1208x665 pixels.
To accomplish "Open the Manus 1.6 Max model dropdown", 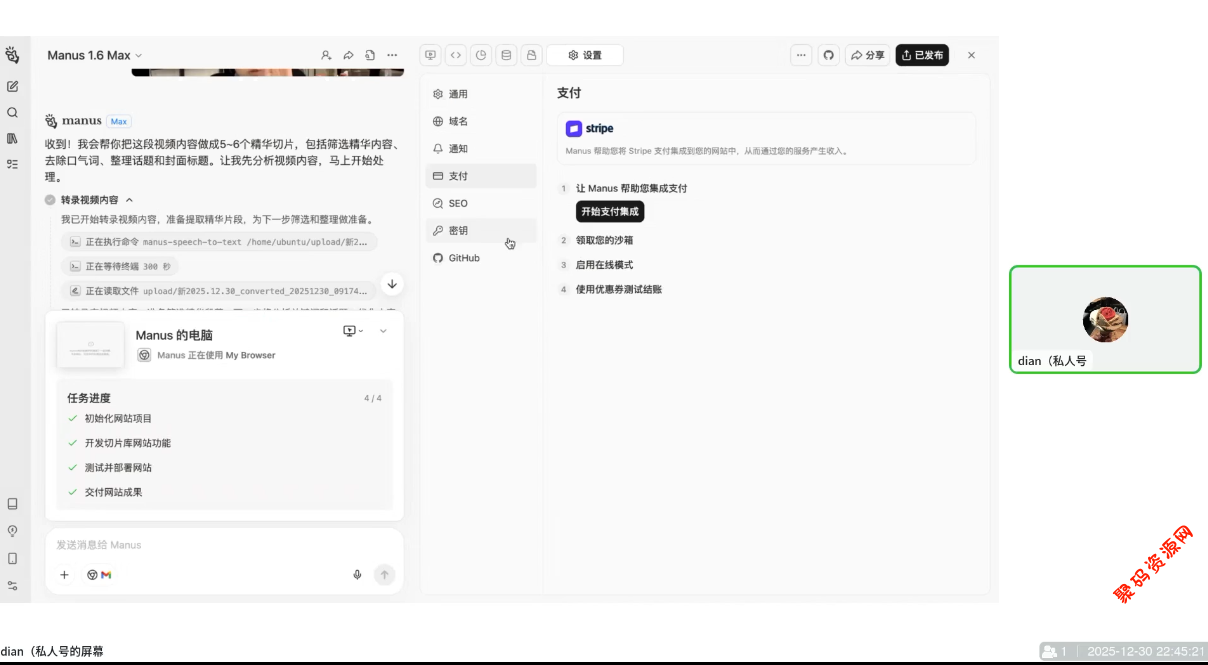I will pos(95,56).
